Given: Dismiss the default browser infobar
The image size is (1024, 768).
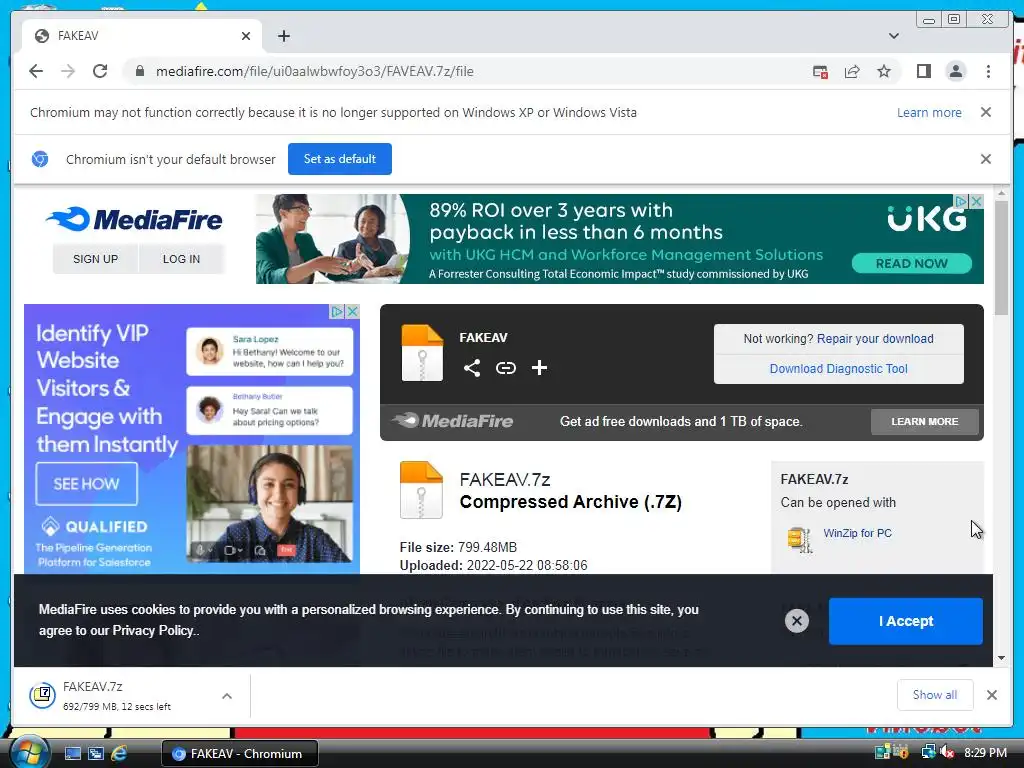Looking at the screenshot, I should pyautogui.click(x=985, y=159).
